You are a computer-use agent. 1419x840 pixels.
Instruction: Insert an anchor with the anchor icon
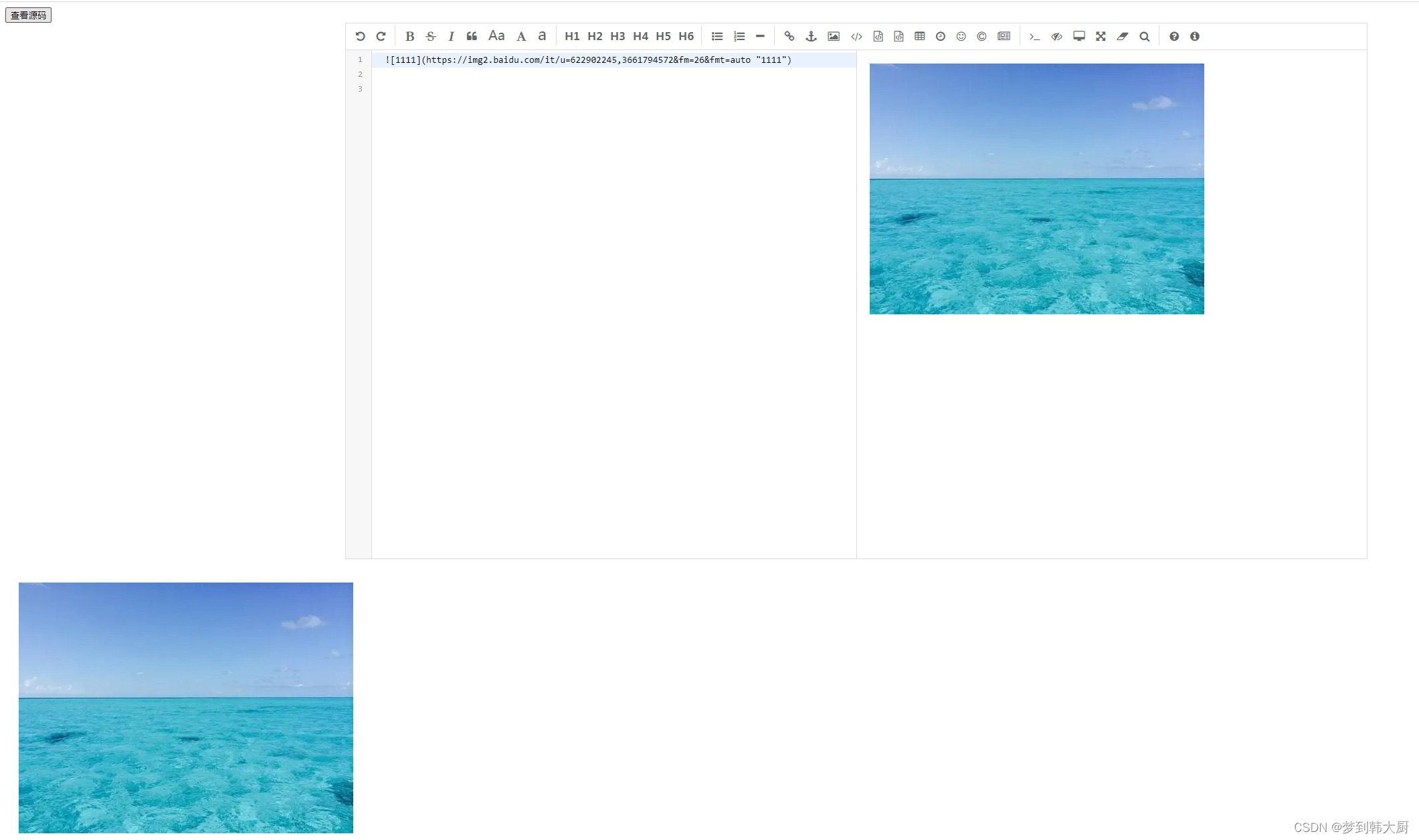(811, 37)
